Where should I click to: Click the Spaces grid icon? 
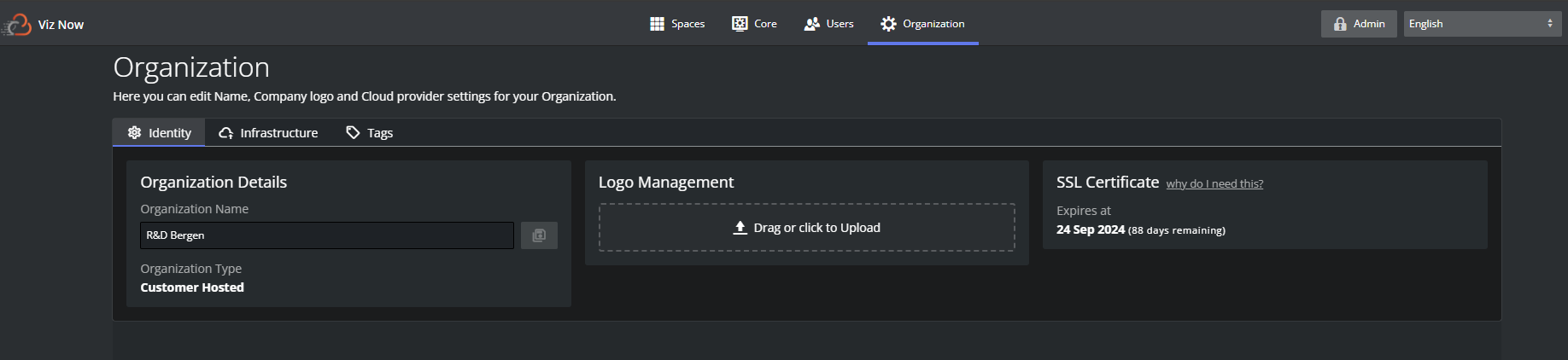point(657,24)
